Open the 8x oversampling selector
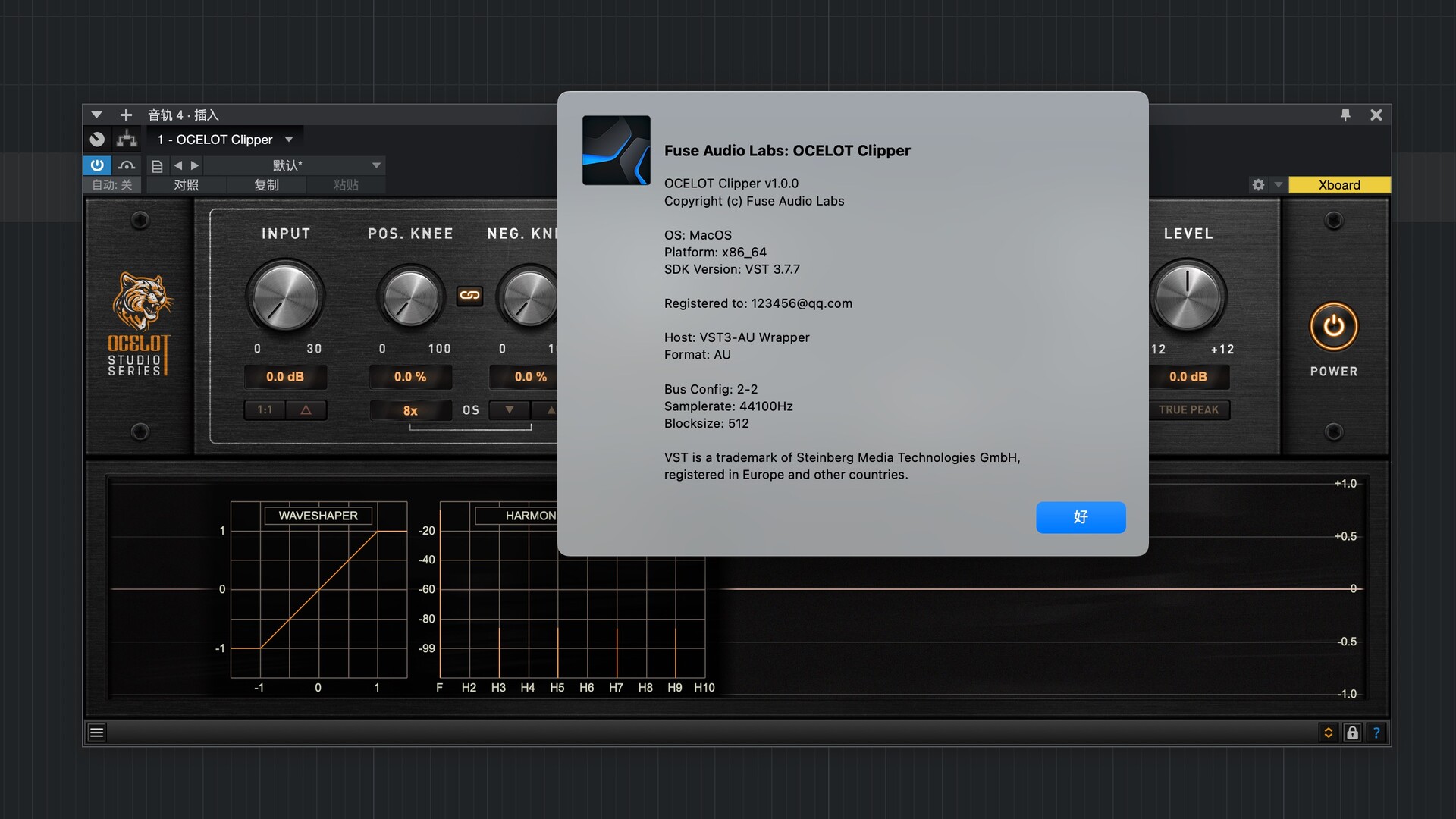Image resolution: width=1456 pixels, height=819 pixels. (x=410, y=410)
